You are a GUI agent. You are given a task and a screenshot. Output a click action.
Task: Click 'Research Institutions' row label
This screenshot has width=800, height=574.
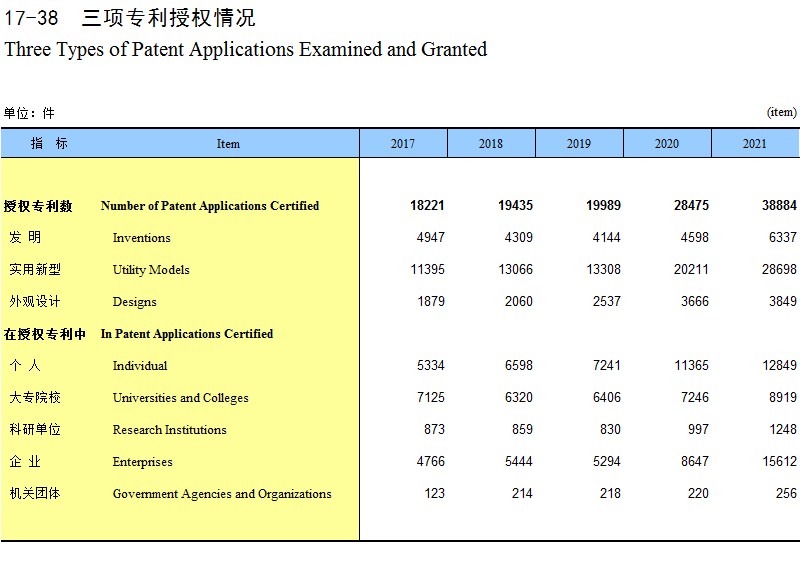coord(169,430)
